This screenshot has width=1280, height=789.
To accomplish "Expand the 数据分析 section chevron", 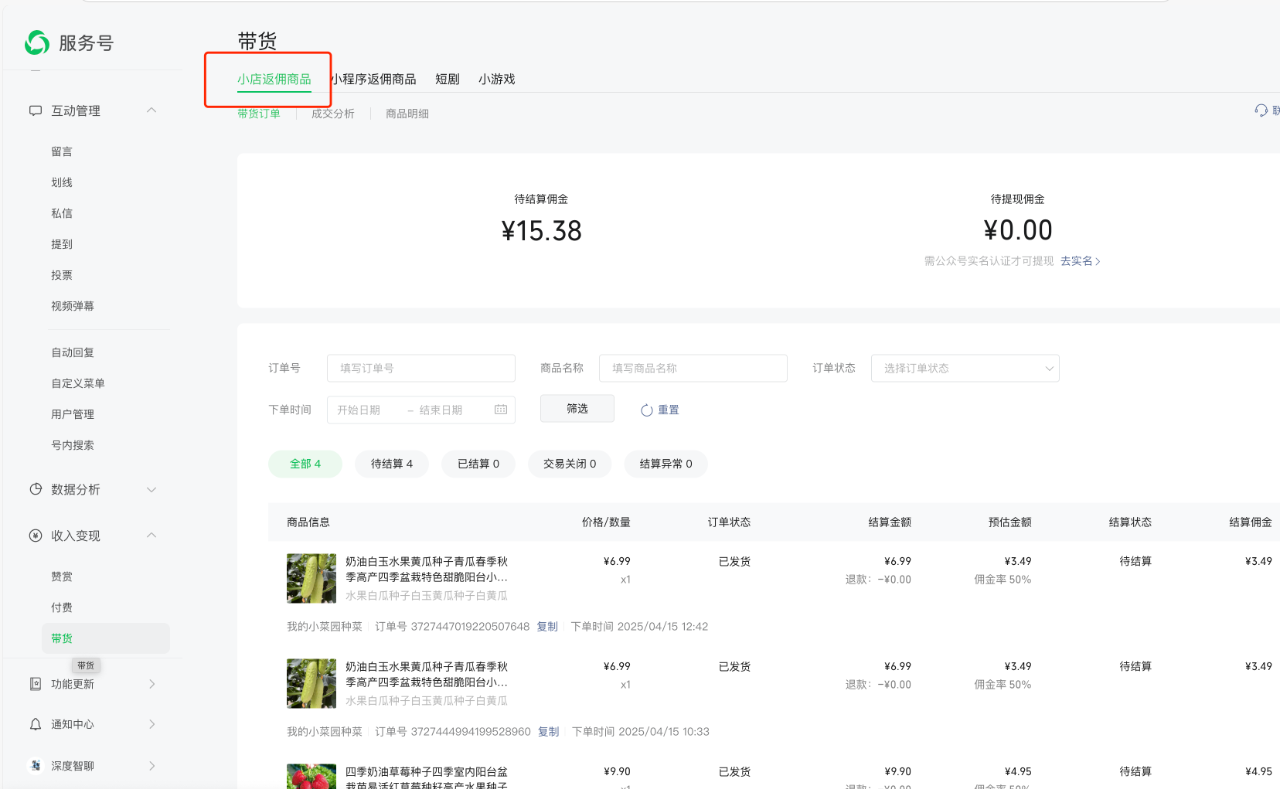I will pyautogui.click(x=152, y=489).
